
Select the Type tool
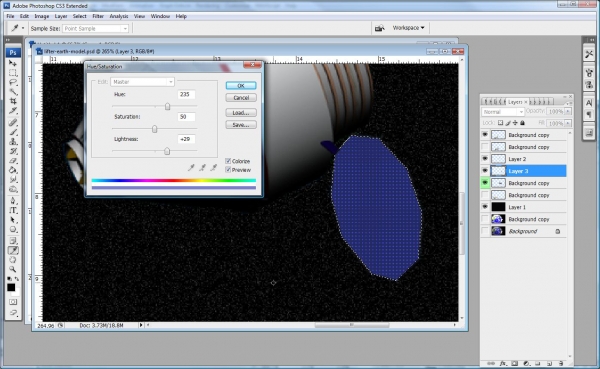[x=13, y=210]
